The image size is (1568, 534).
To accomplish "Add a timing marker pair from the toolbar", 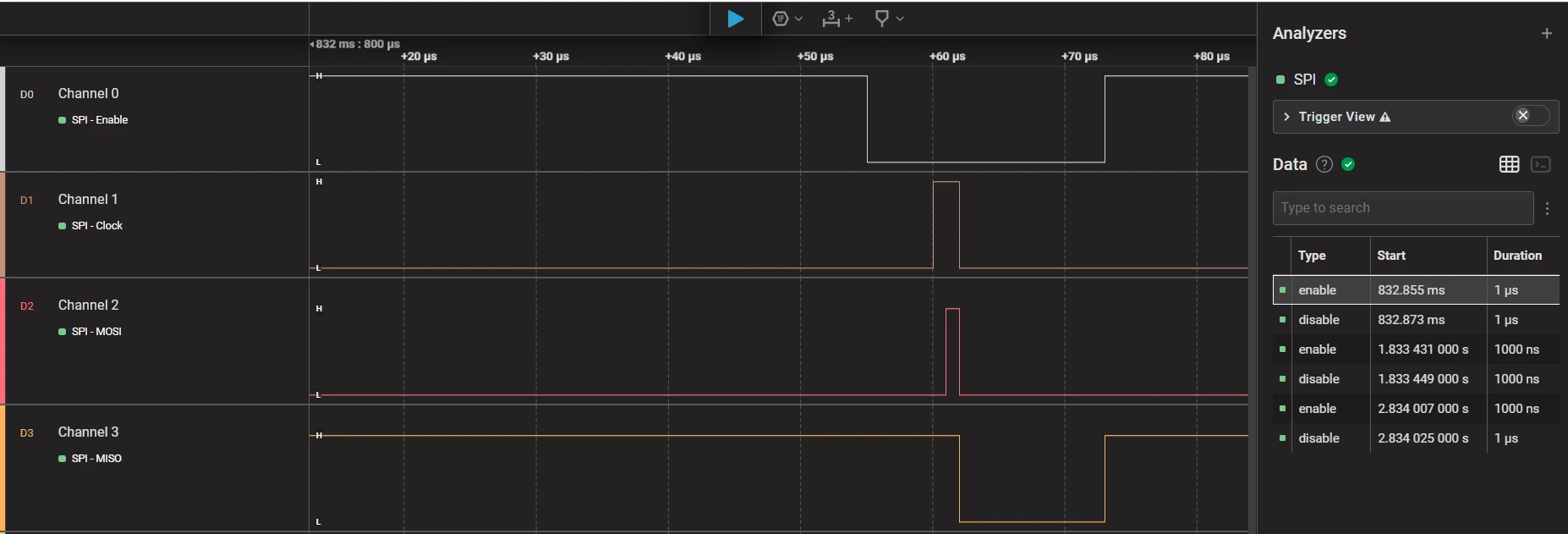I will (x=836, y=19).
